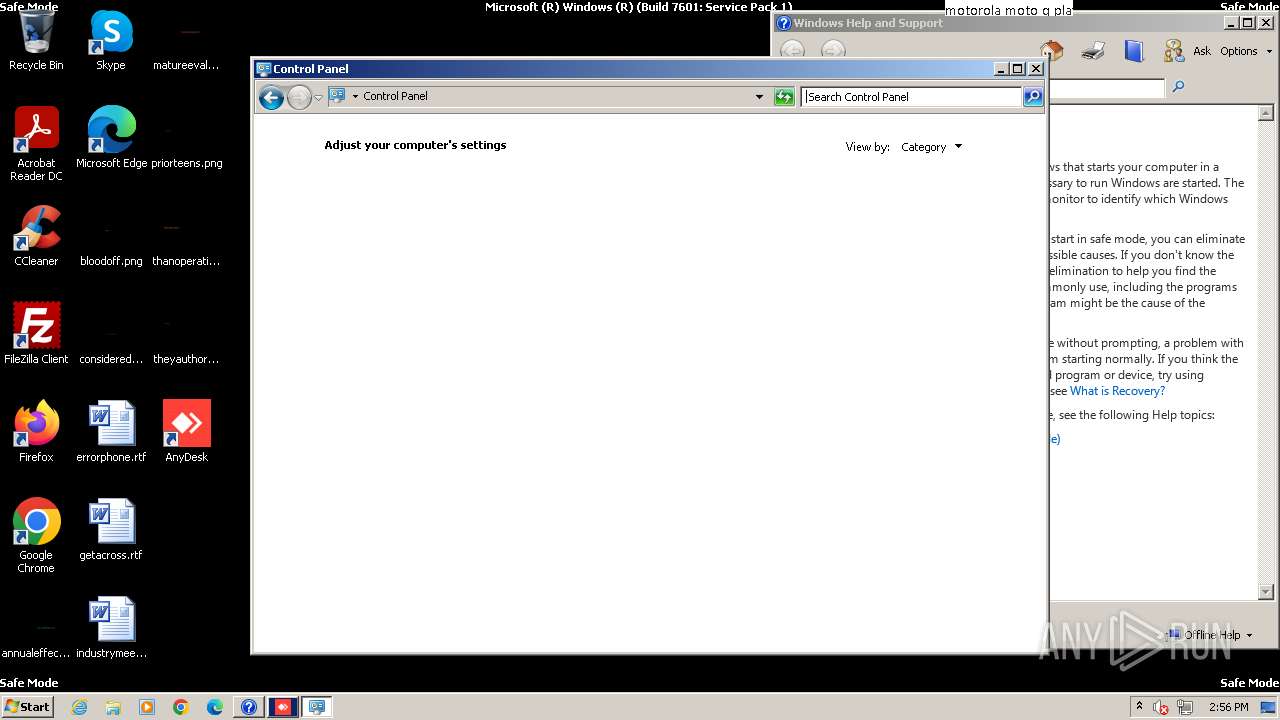Launch AnyDesk from desktop
This screenshot has height=720, width=1280.
[x=187, y=432]
